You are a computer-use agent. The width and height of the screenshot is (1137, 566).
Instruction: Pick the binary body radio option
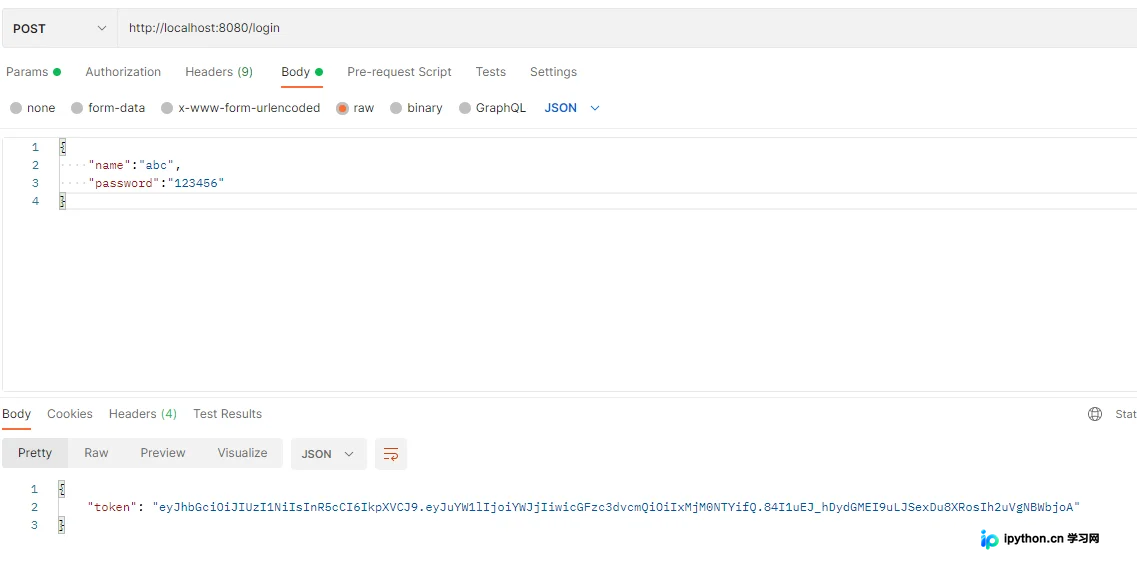point(396,108)
